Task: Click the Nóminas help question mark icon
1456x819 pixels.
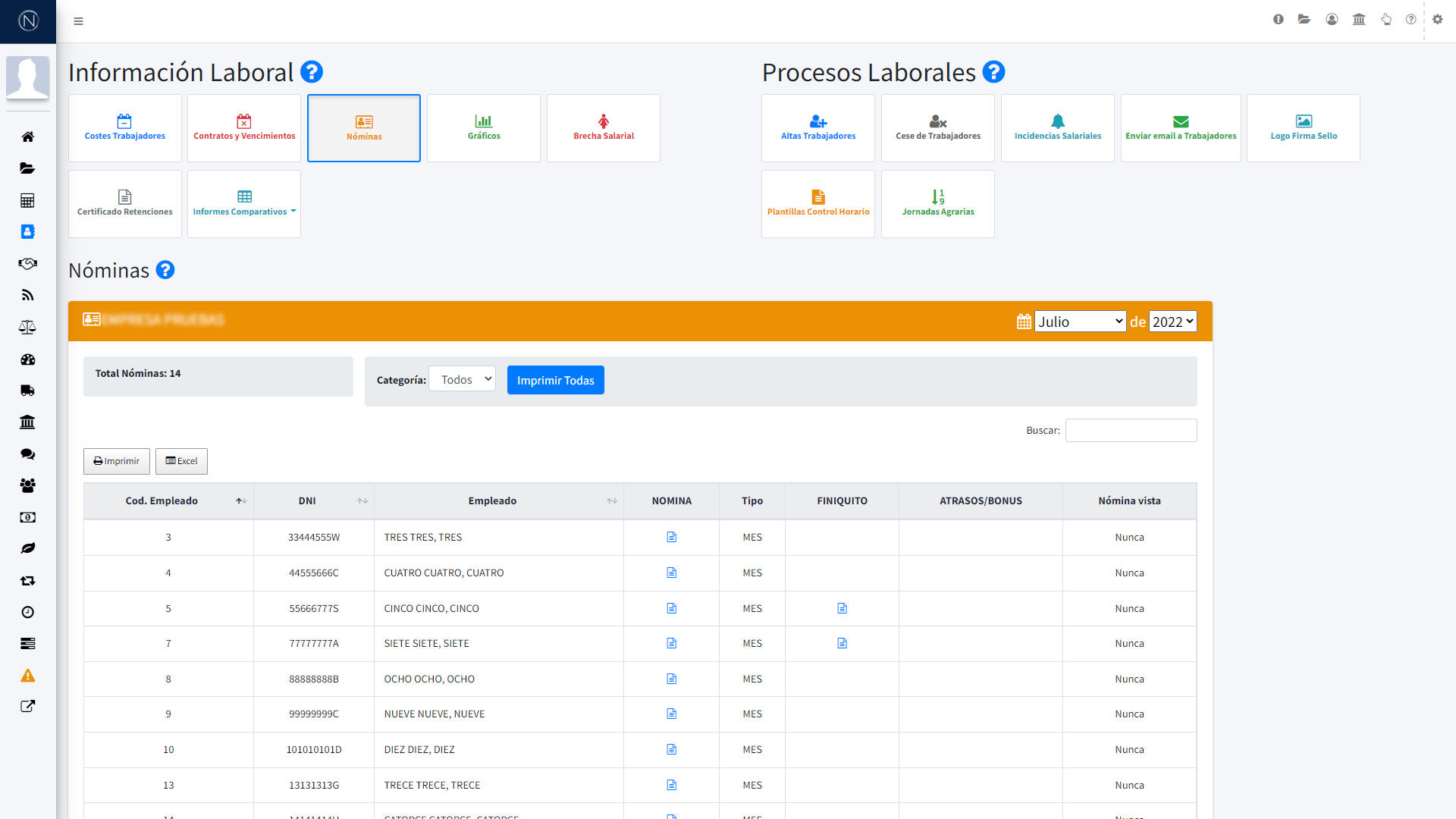Action: pos(165,270)
